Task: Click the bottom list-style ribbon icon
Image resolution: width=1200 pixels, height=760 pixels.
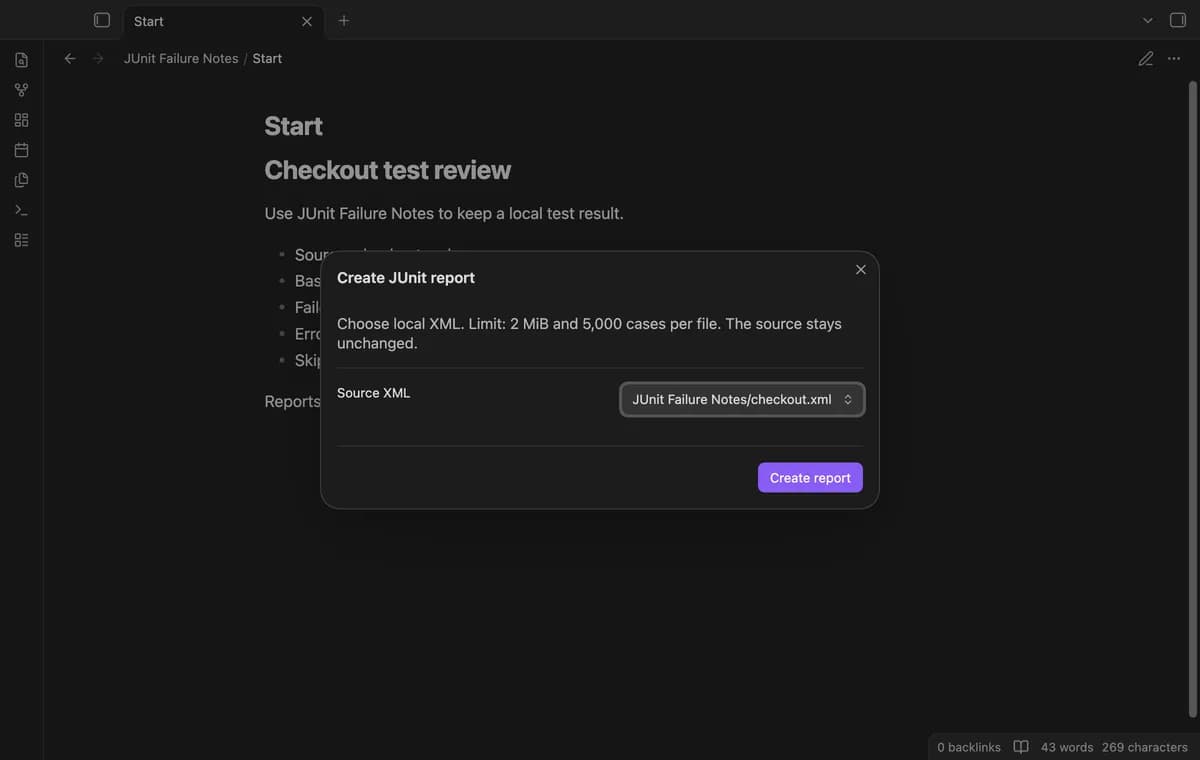Action: [x=21, y=240]
